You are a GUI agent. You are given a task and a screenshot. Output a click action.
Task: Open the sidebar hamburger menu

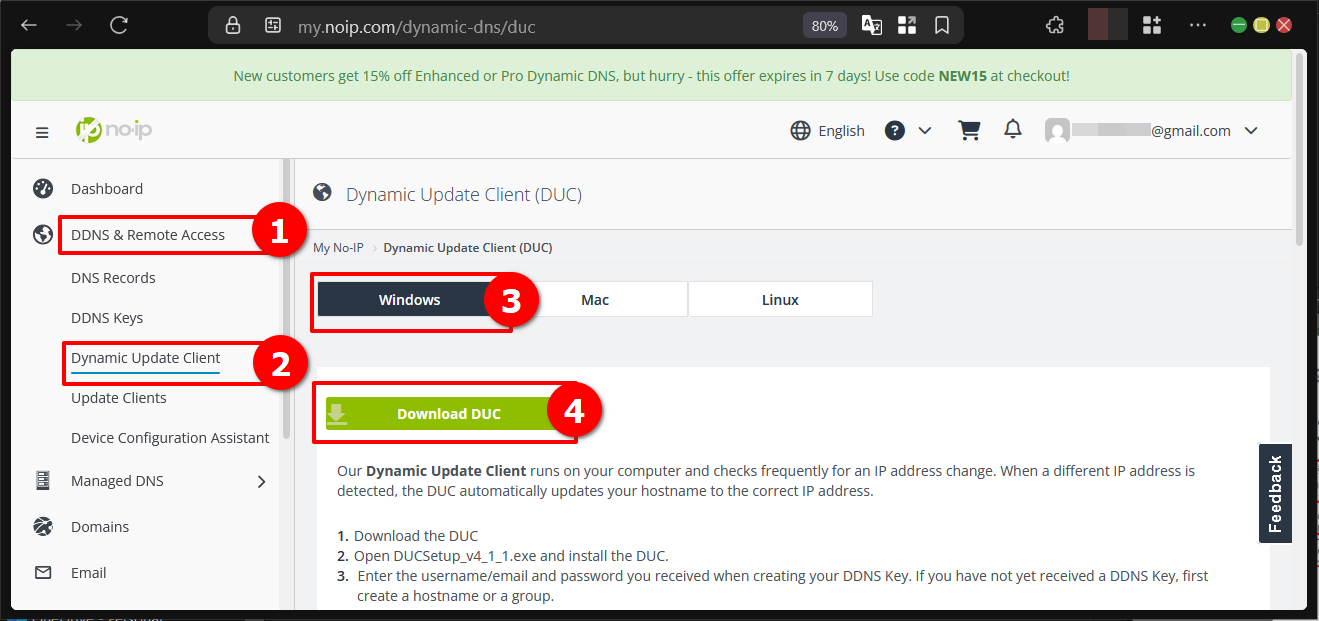point(41,130)
